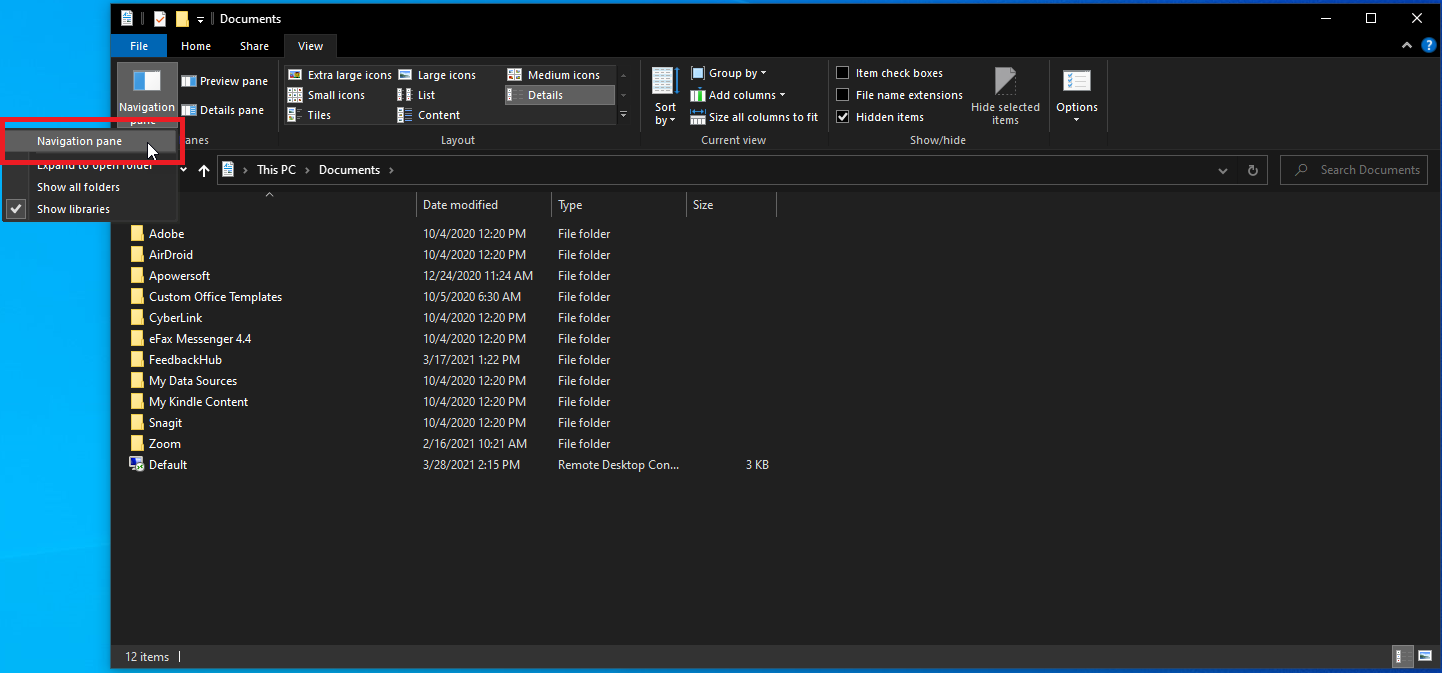The width and height of the screenshot is (1442, 673).
Task: Select the Snagit folder
Action: [166, 423]
